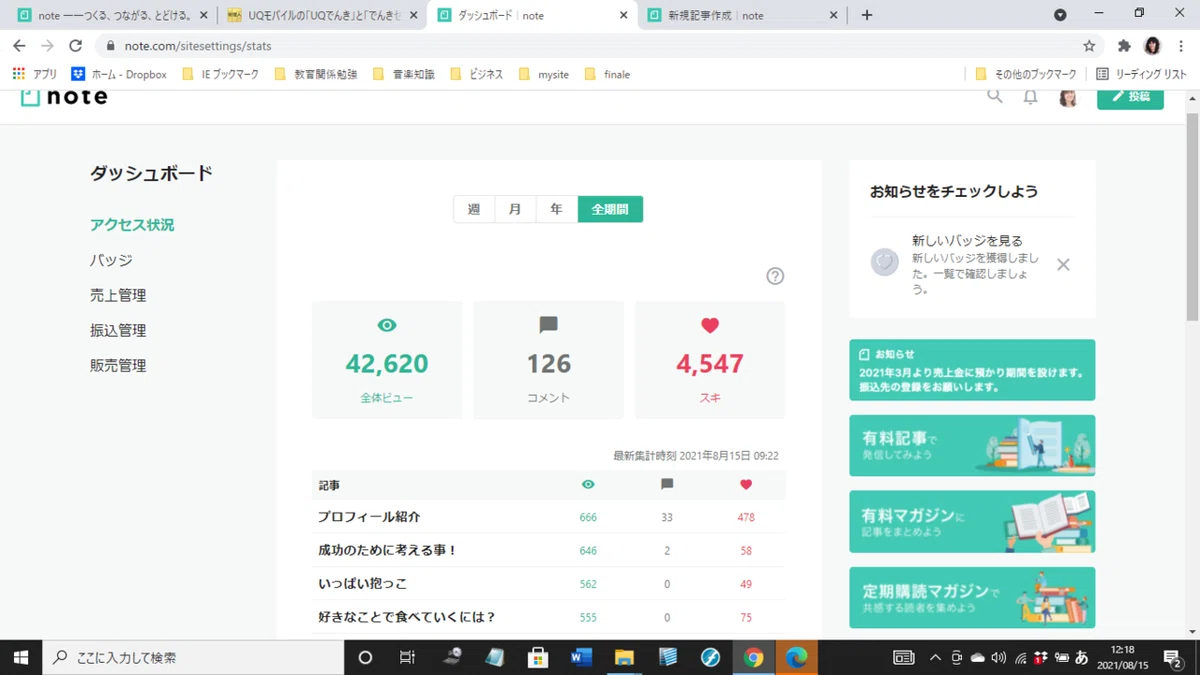Open the お知らせ 2021年3月 announcement banner
The height and width of the screenshot is (675, 1200).
pyautogui.click(x=972, y=370)
